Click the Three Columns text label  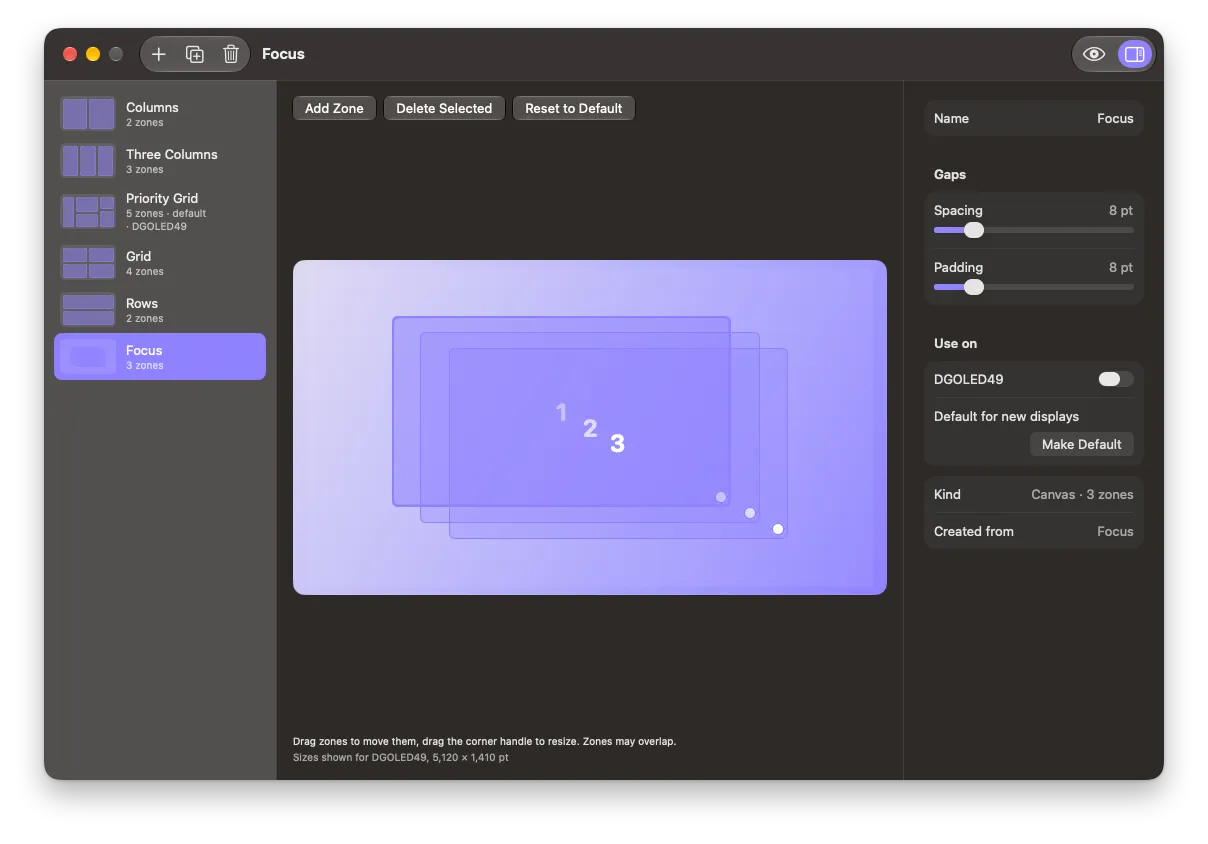point(172,154)
